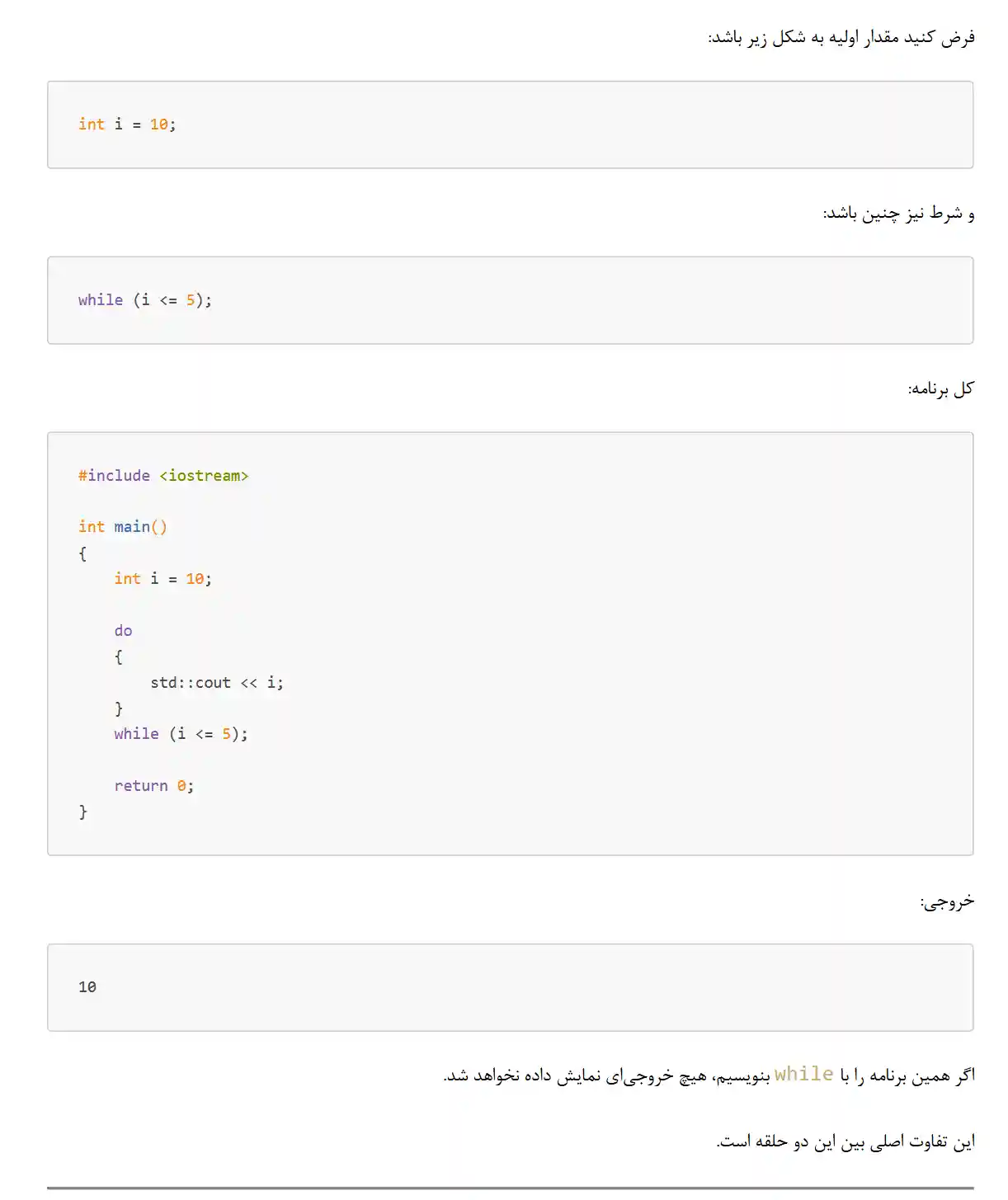Click the 'return 0;' line
The image size is (1008, 1200).
(154, 786)
